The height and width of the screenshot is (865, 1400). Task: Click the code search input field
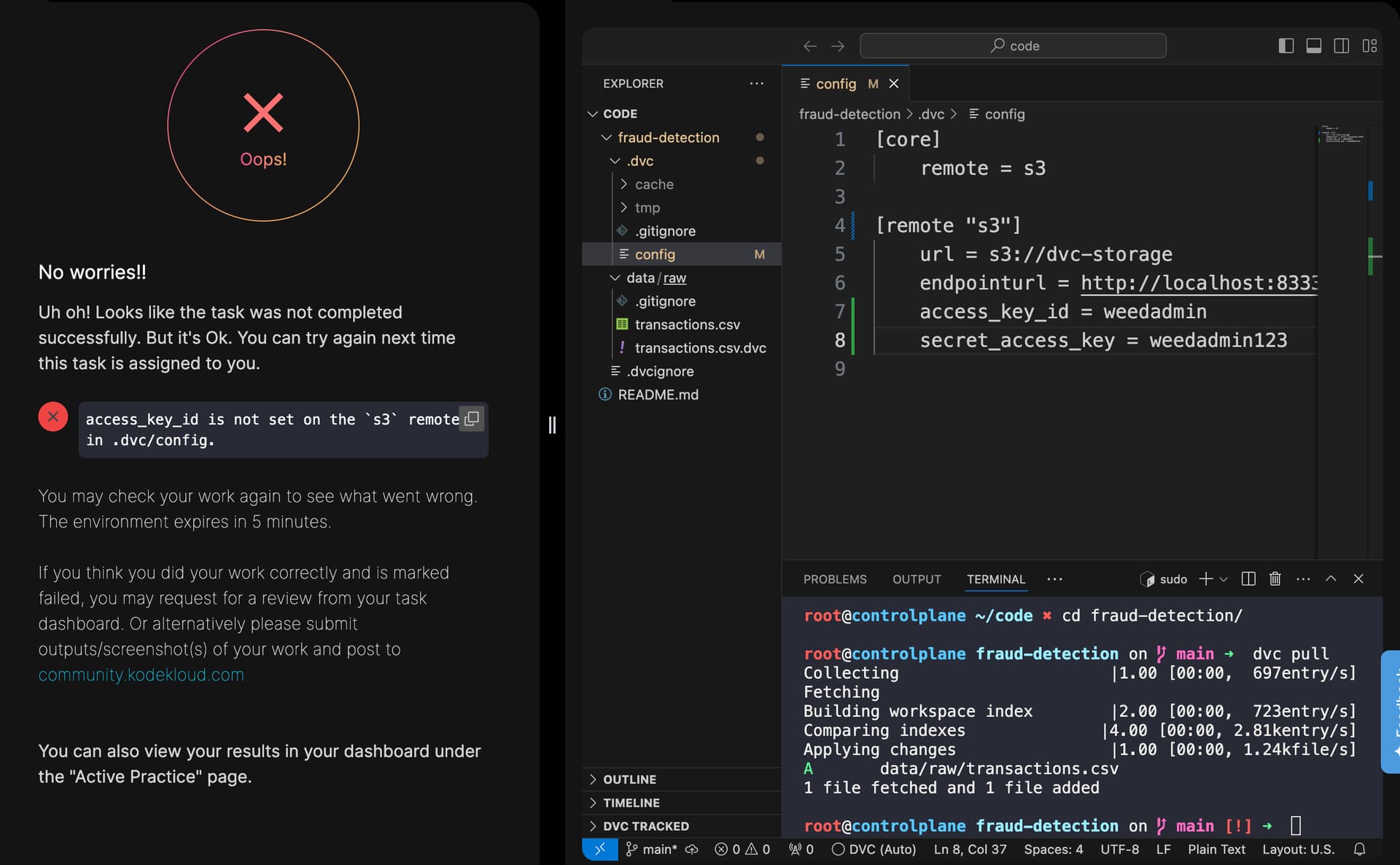coord(1013,46)
